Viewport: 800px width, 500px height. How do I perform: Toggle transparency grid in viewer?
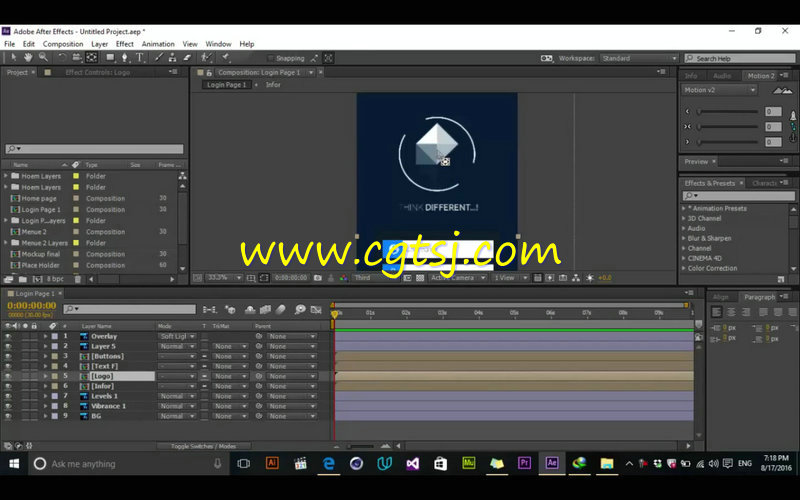click(420, 278)
